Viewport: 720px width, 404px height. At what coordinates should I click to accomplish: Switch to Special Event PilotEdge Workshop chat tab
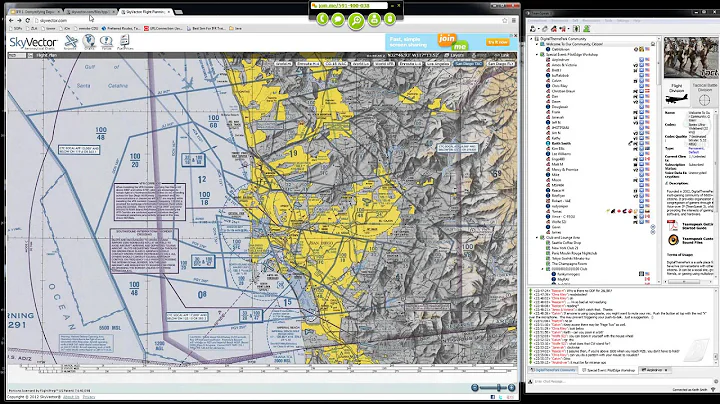(x=608, y=370)
